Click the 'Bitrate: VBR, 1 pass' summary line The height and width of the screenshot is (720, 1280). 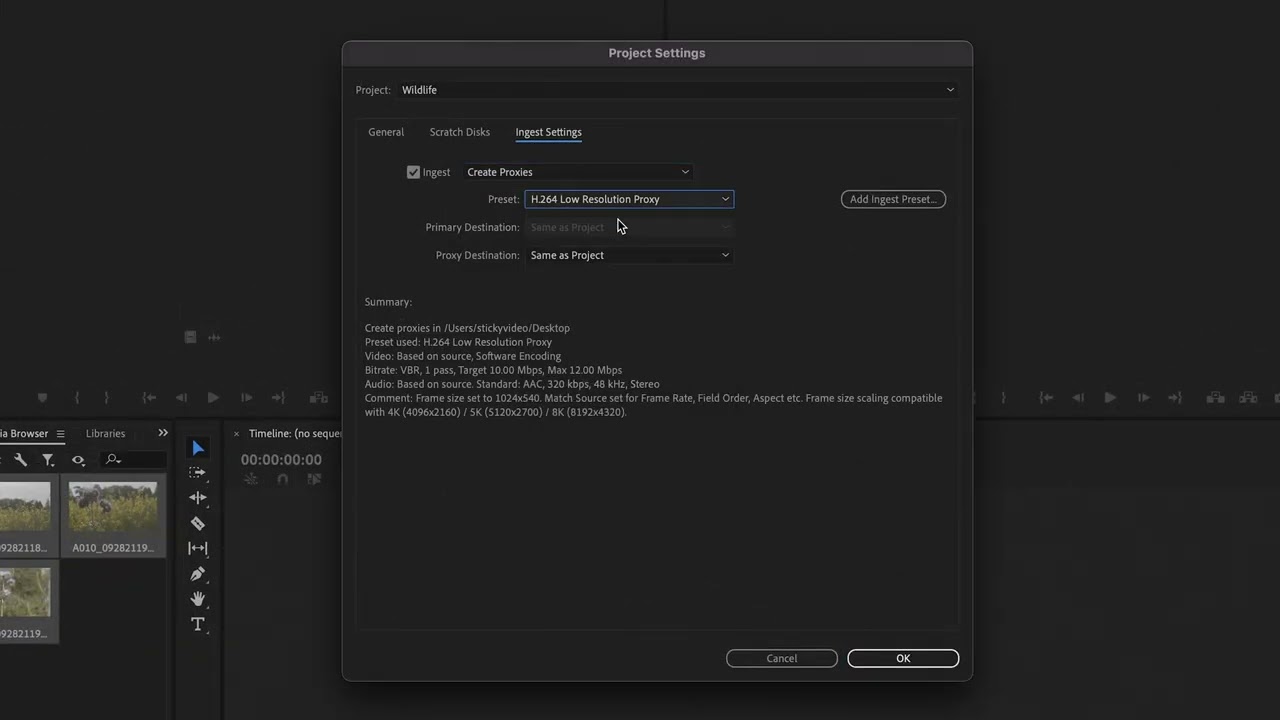493,370
